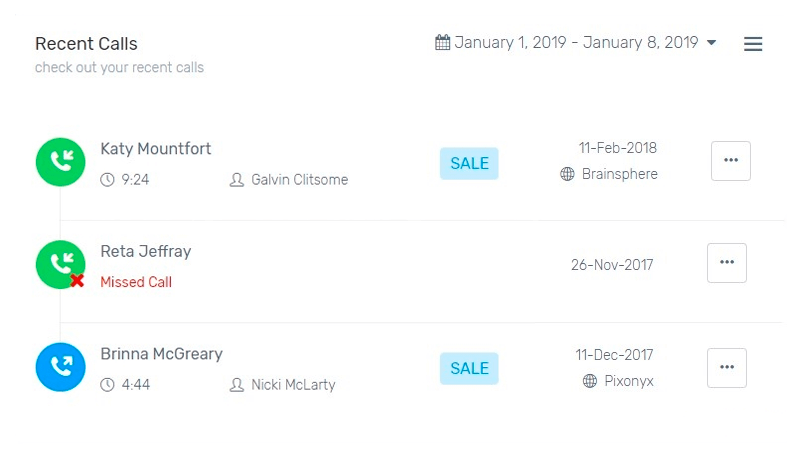Screen dimensions: 800x458
Task: Click Brinna McGreary's outgoing call icon
Action: coord(61,366)
